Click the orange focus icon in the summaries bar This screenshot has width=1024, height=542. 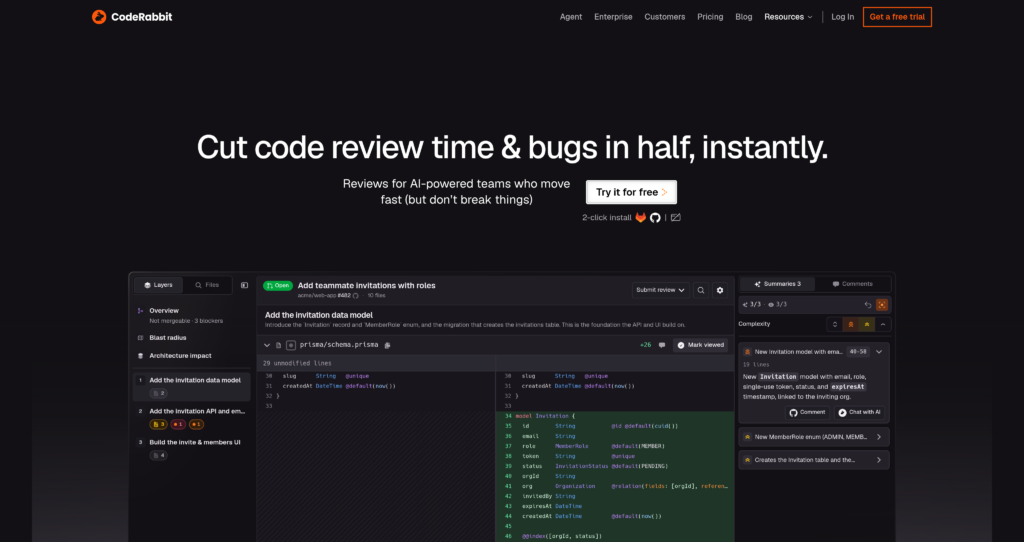tap(882, 305)
